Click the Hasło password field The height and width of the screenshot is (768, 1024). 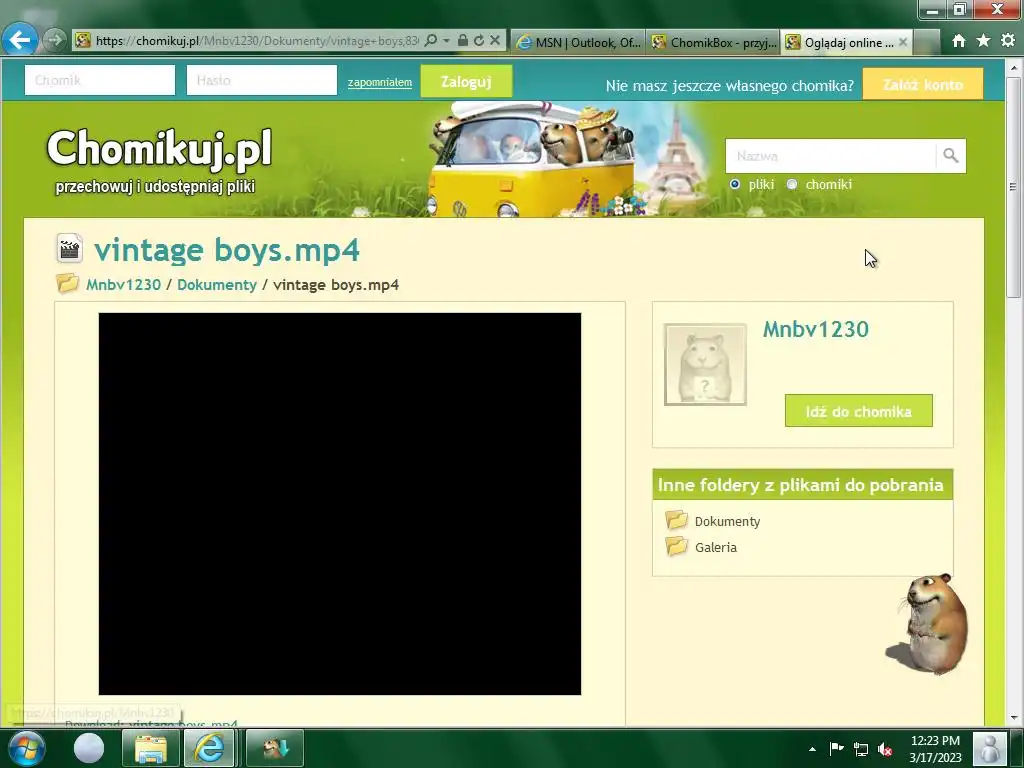[x=262, y=80]
